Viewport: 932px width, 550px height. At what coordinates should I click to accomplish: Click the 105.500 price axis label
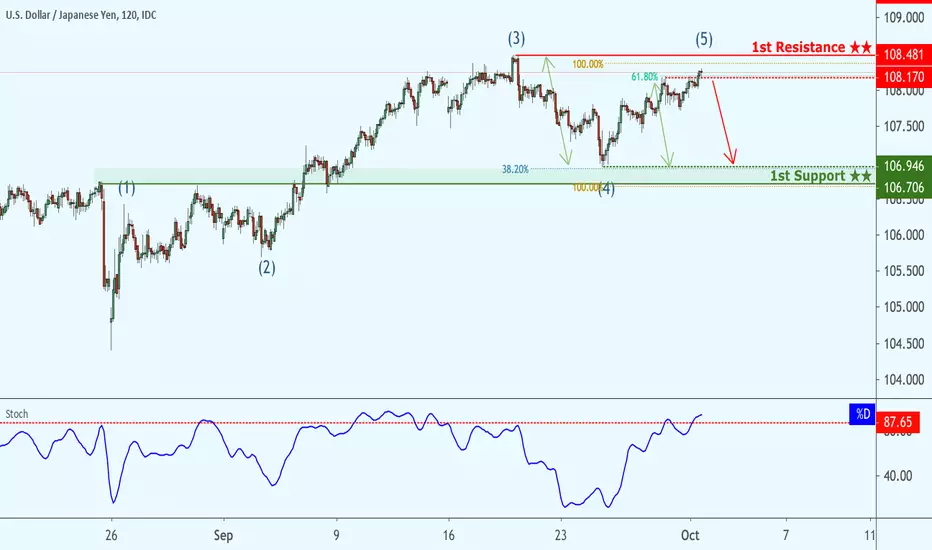903,271
